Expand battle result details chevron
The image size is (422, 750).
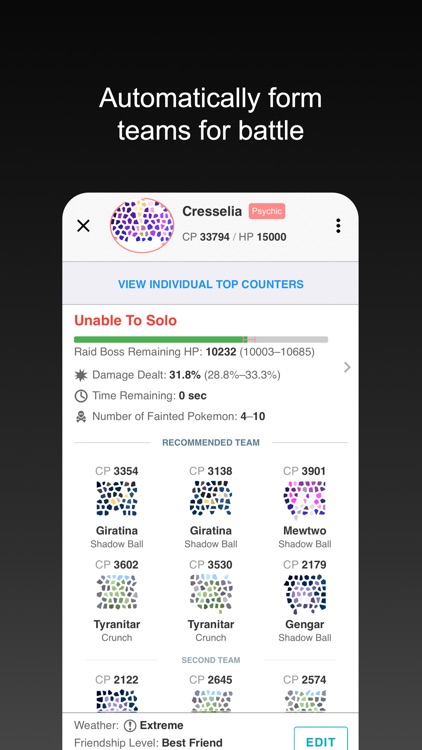click(347, 367)
